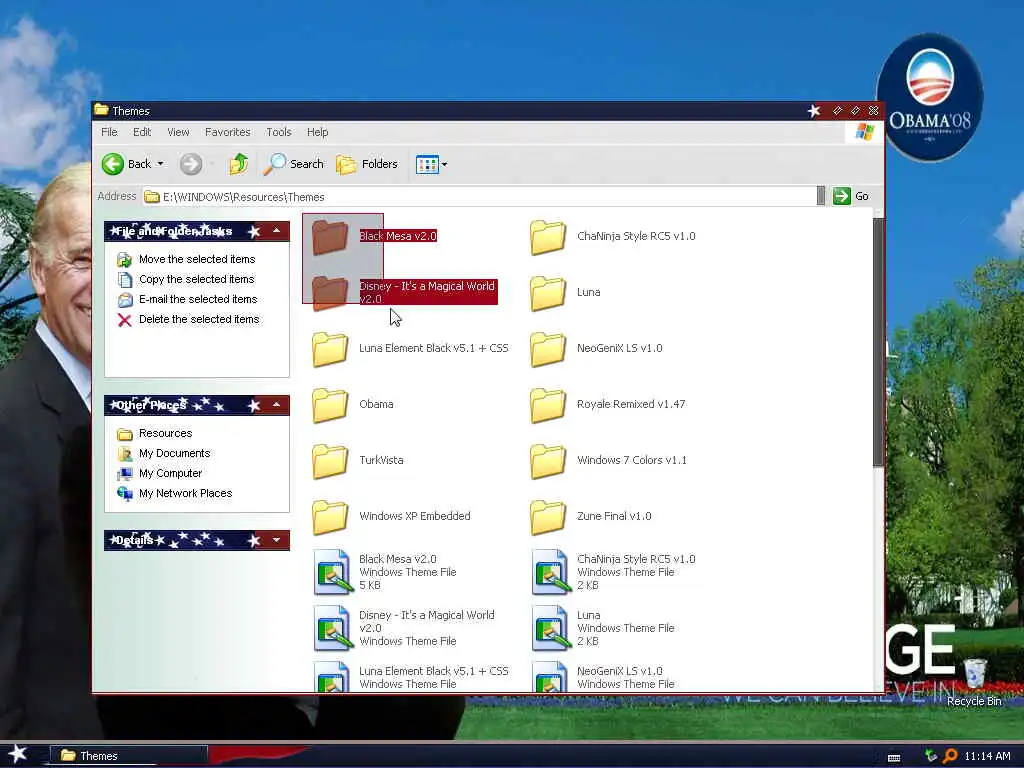Click the vertical scrollbar thumb
Screen dimensions: 1024x768
tap(878, 342)
